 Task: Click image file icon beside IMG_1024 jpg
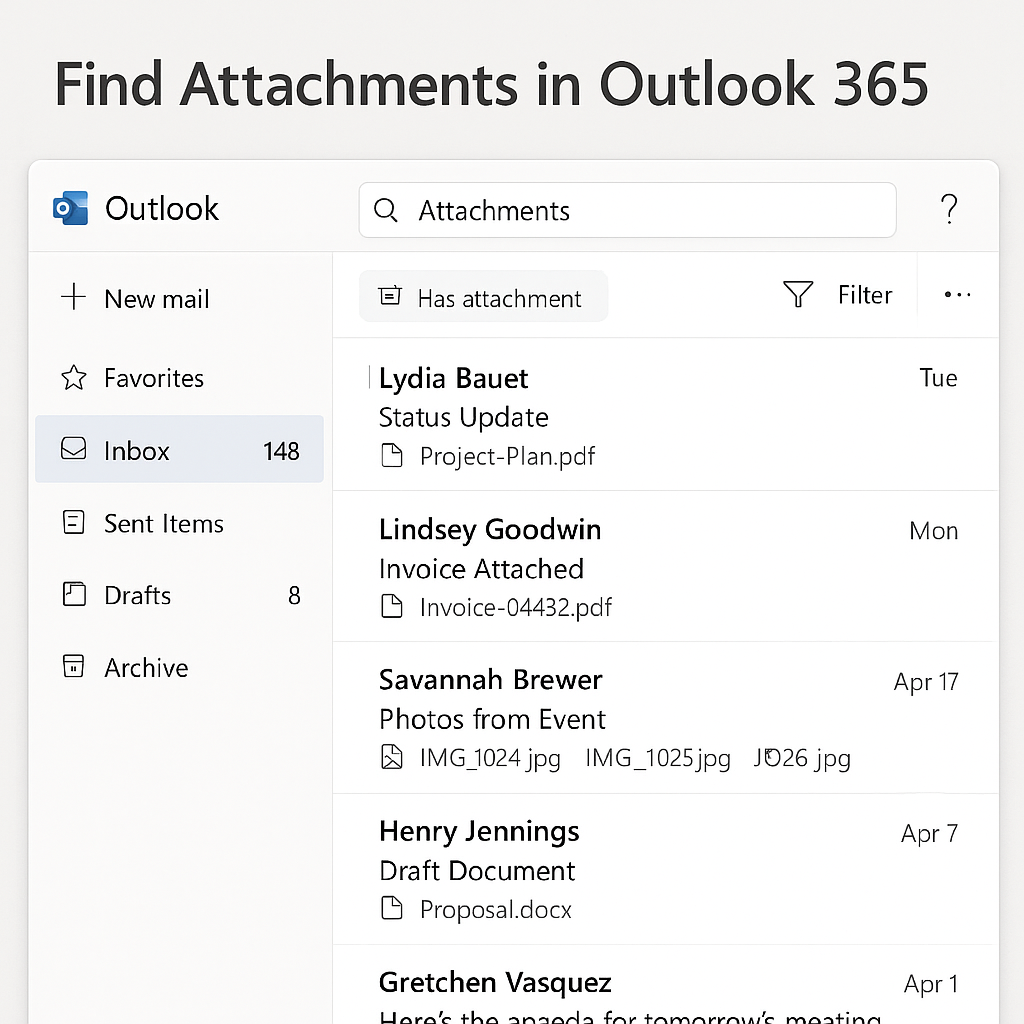391,757
